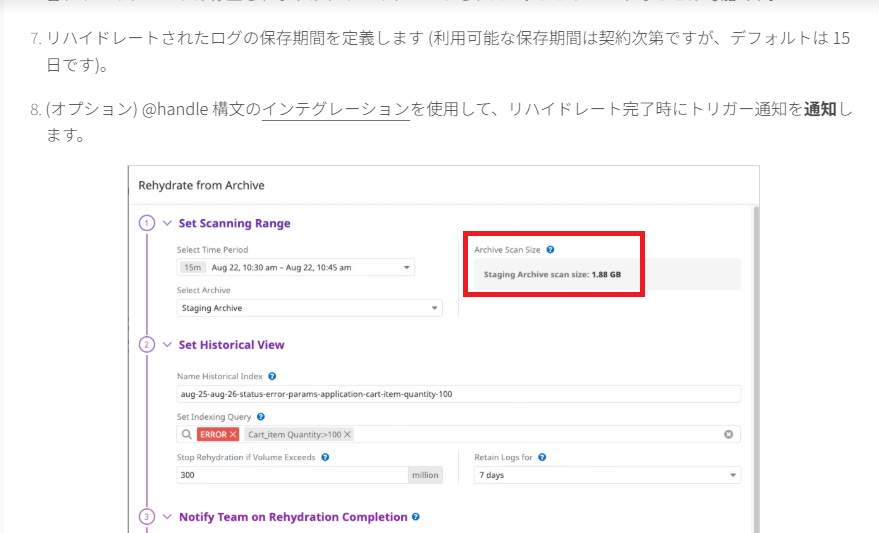879x533 pixels.
Task: Click the million unit label
Action: pos(425,475)
